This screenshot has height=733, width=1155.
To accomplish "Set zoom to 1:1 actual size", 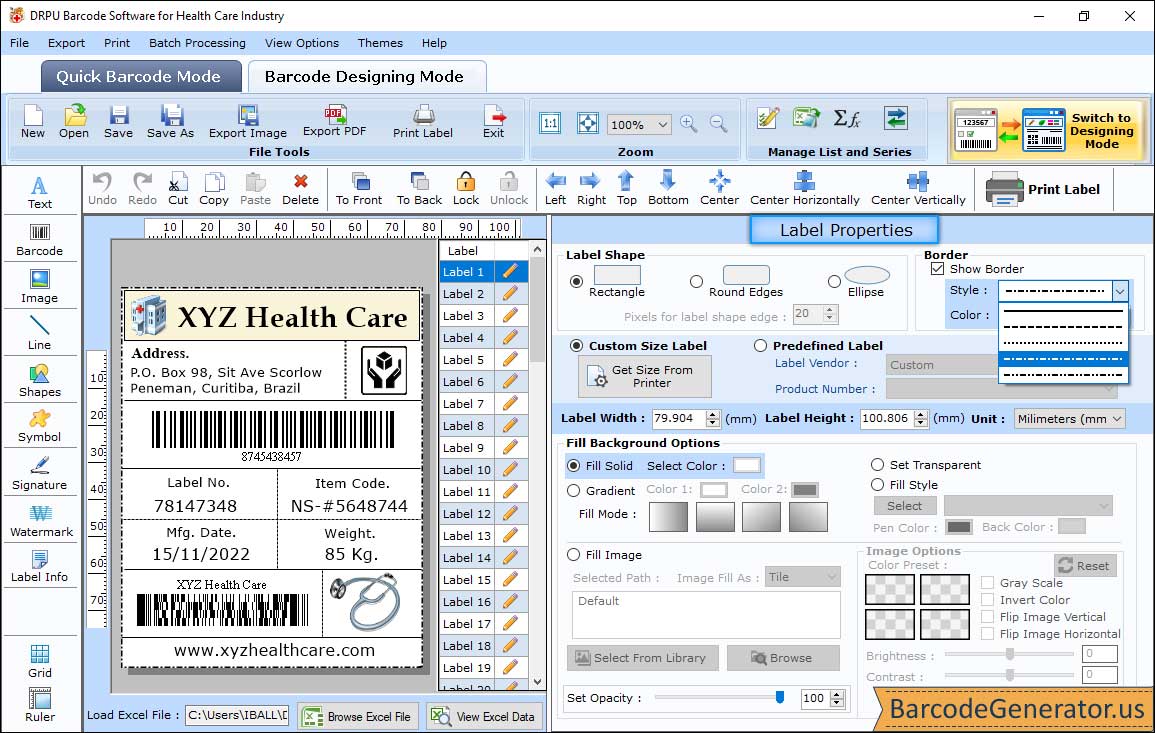I will pyautogui.click(x=550, y=123).
